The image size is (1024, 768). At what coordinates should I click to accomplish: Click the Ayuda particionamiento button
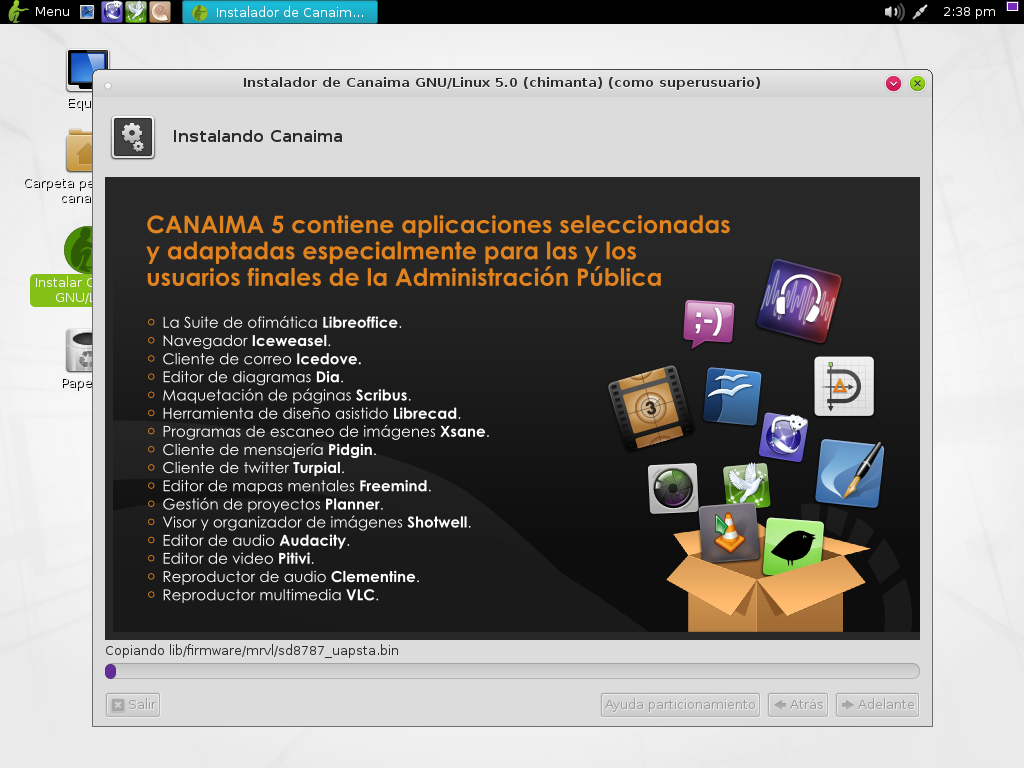coord(680,704)
